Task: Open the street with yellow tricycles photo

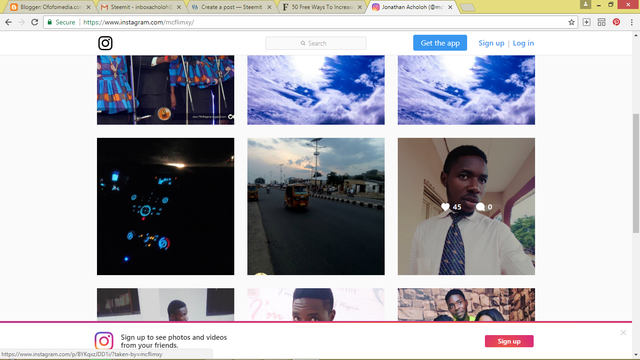Action: click(316, 206)
